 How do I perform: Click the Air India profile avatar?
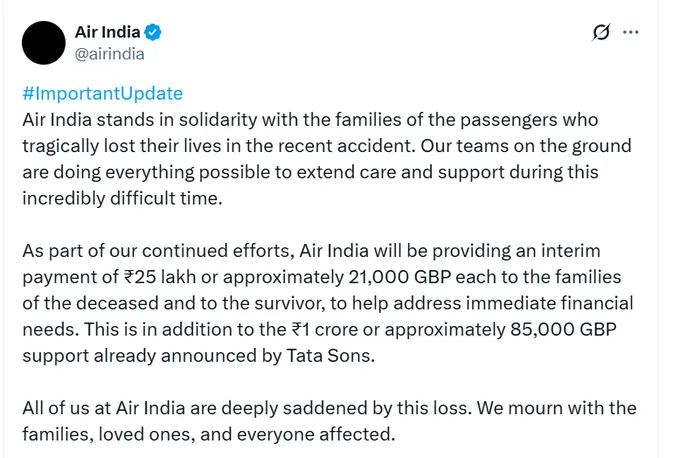click(x=43, y=43)
